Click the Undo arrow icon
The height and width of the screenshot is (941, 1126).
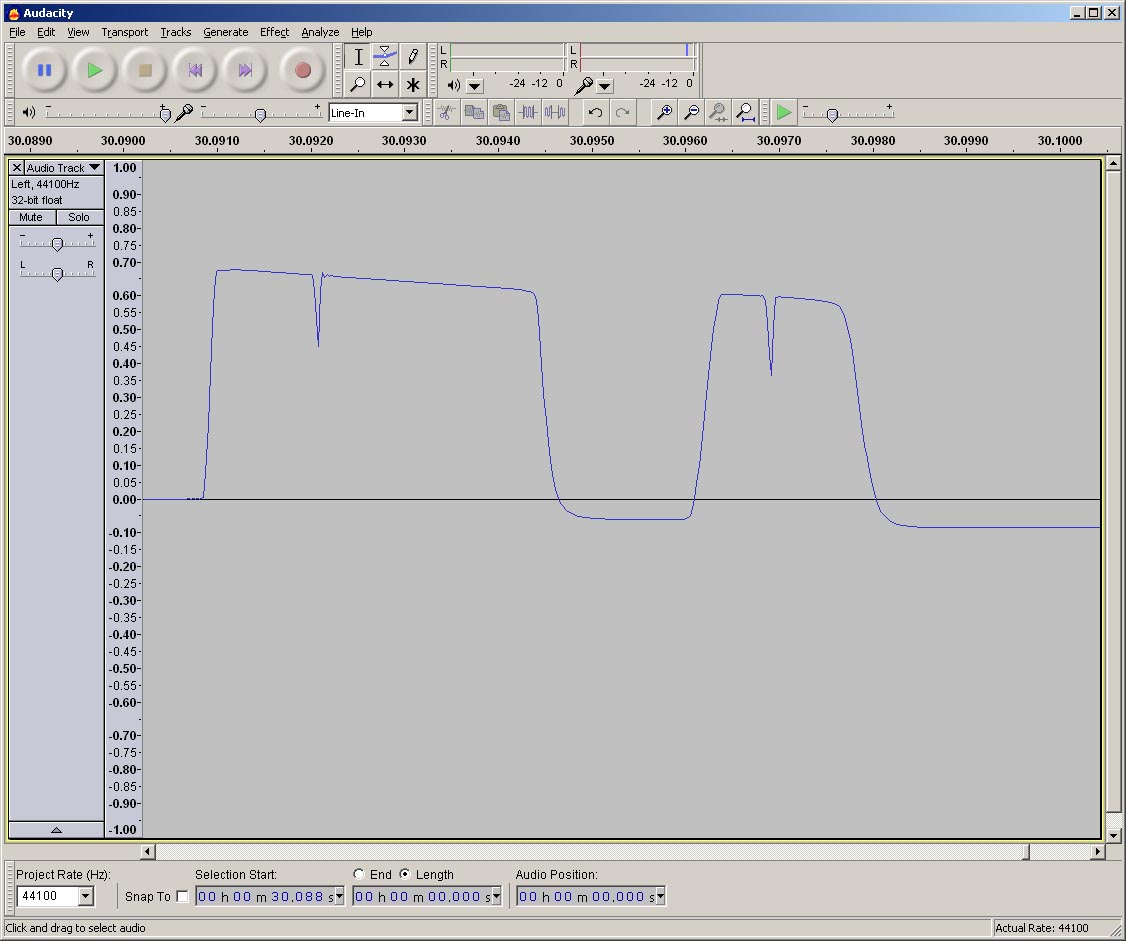(x=595, y=112)
